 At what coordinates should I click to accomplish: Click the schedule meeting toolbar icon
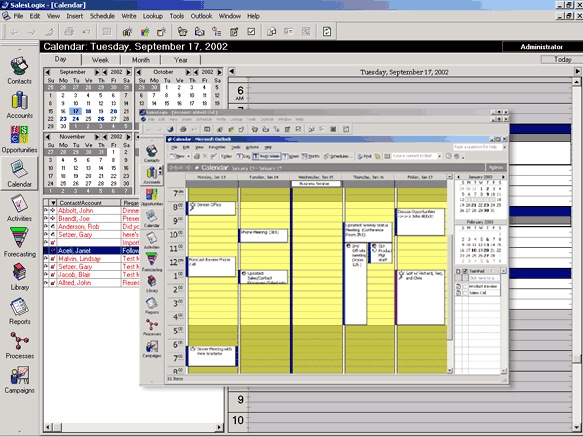(x=200, y=32)
